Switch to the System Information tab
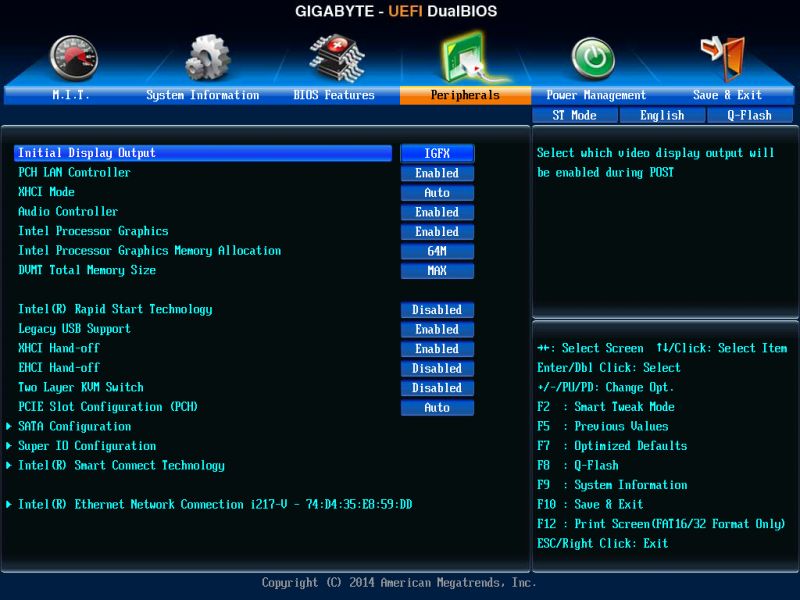 pyautogui.click(x=203, y=95)
